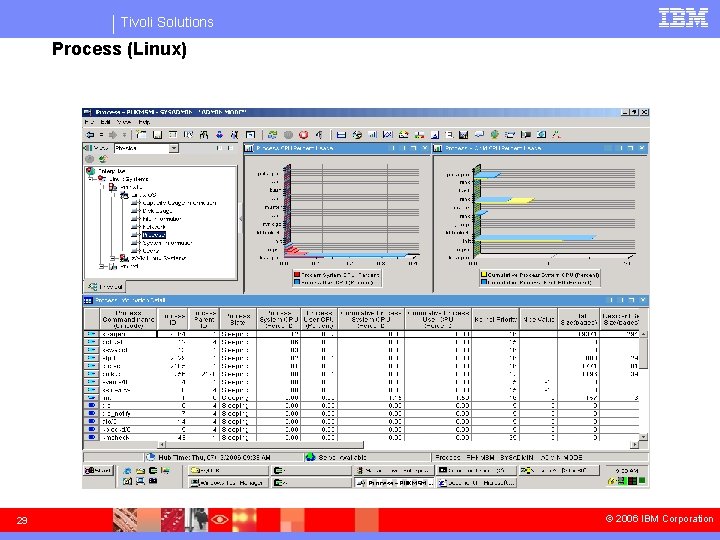Select the Browser view toolbar icon
The width and height of the screenshot is (720, 540).
point(541,135)
